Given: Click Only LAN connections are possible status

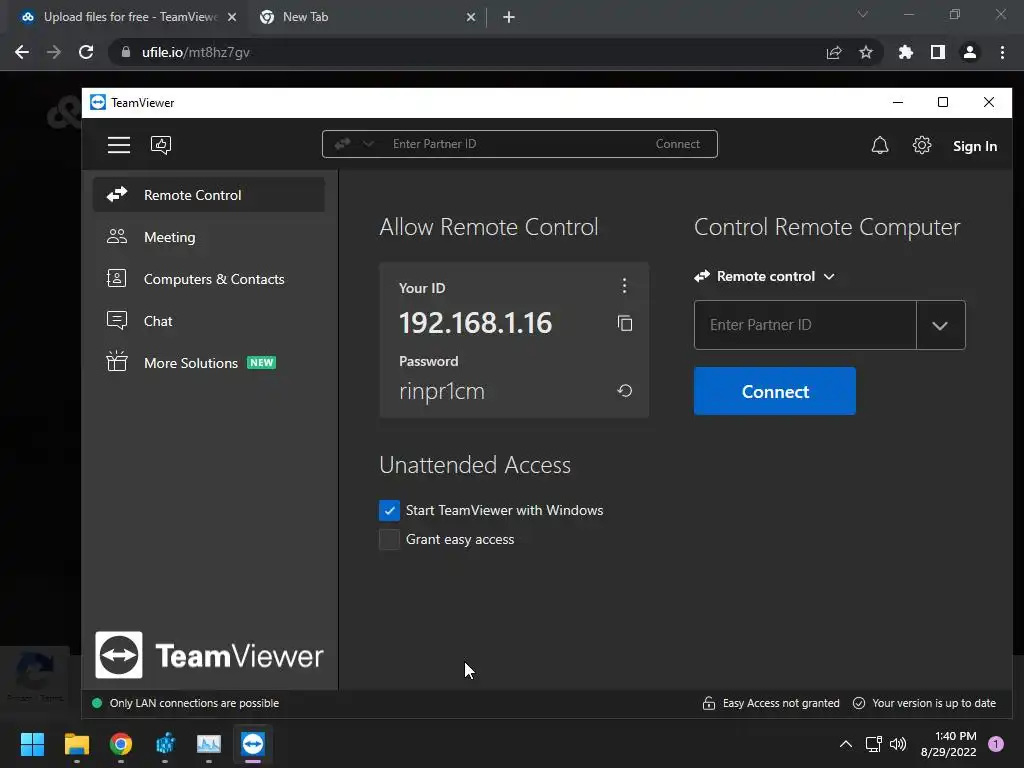Looking at the screenshot, I should point(194,703).
